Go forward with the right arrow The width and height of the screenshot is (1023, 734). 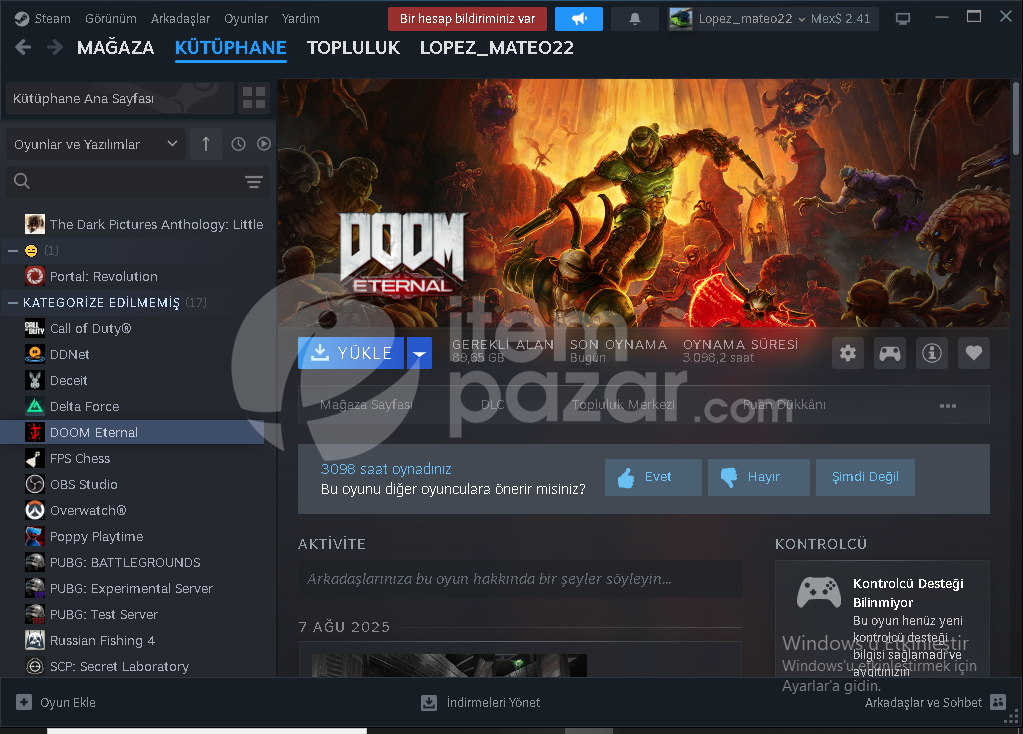(x=55, y=47)
